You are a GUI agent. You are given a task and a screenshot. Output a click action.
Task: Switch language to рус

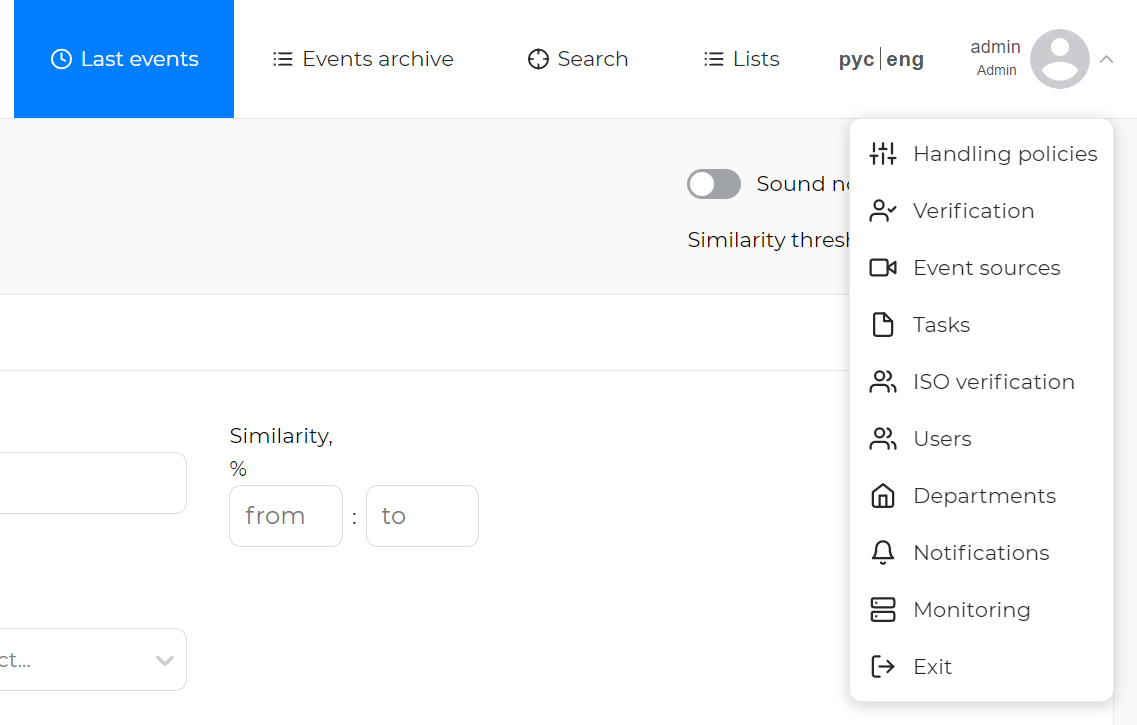coord(856,59)
